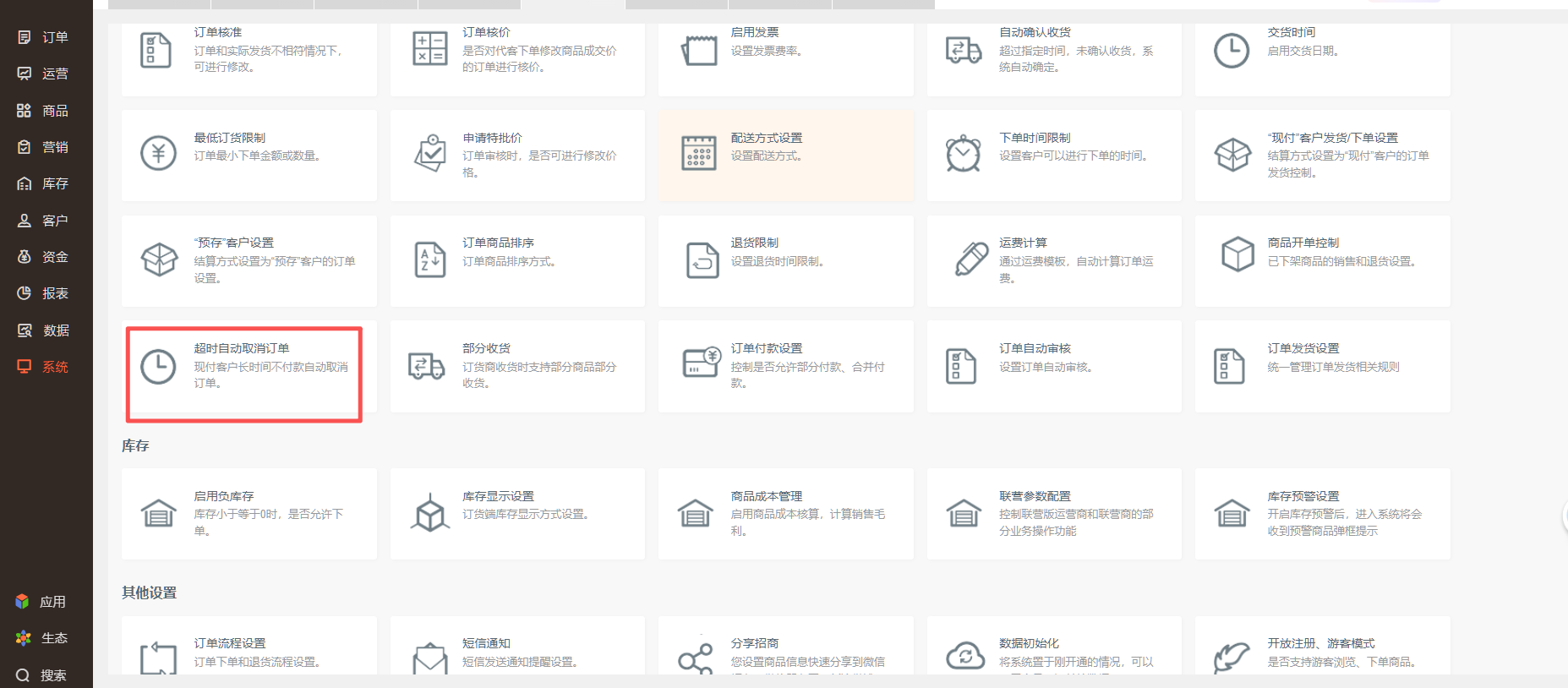Go to 运营 in the sidebar
The image size is (1568, 688).
pos(43,74)
